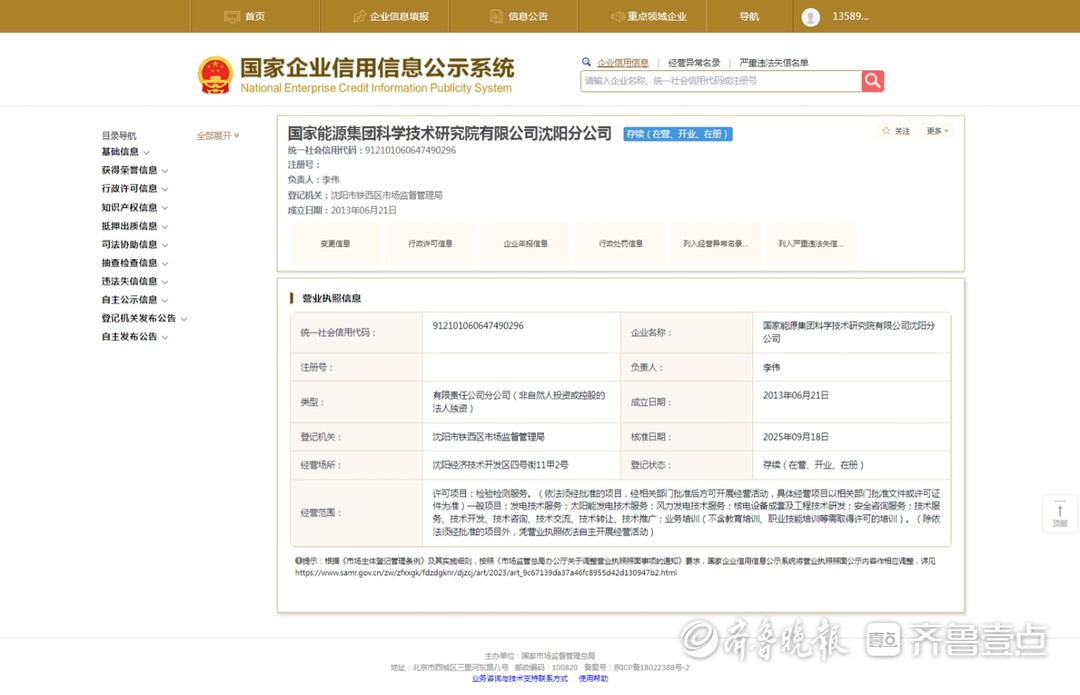Open 导航 in top navigation

point(749,17)
